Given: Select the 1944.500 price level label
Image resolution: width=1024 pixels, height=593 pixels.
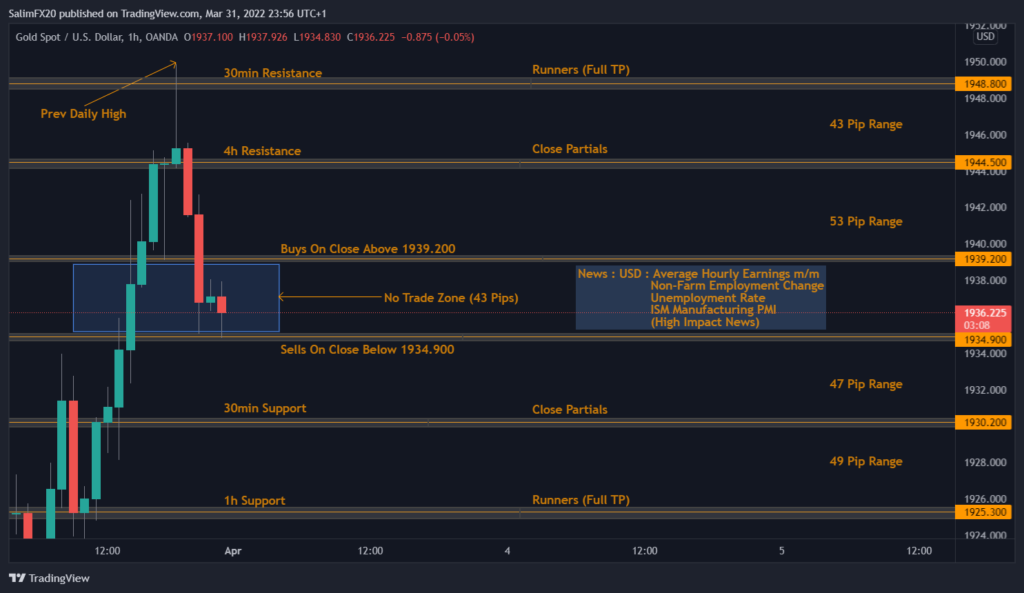Looking at the screenshot, I should click(x=984, y=162).
